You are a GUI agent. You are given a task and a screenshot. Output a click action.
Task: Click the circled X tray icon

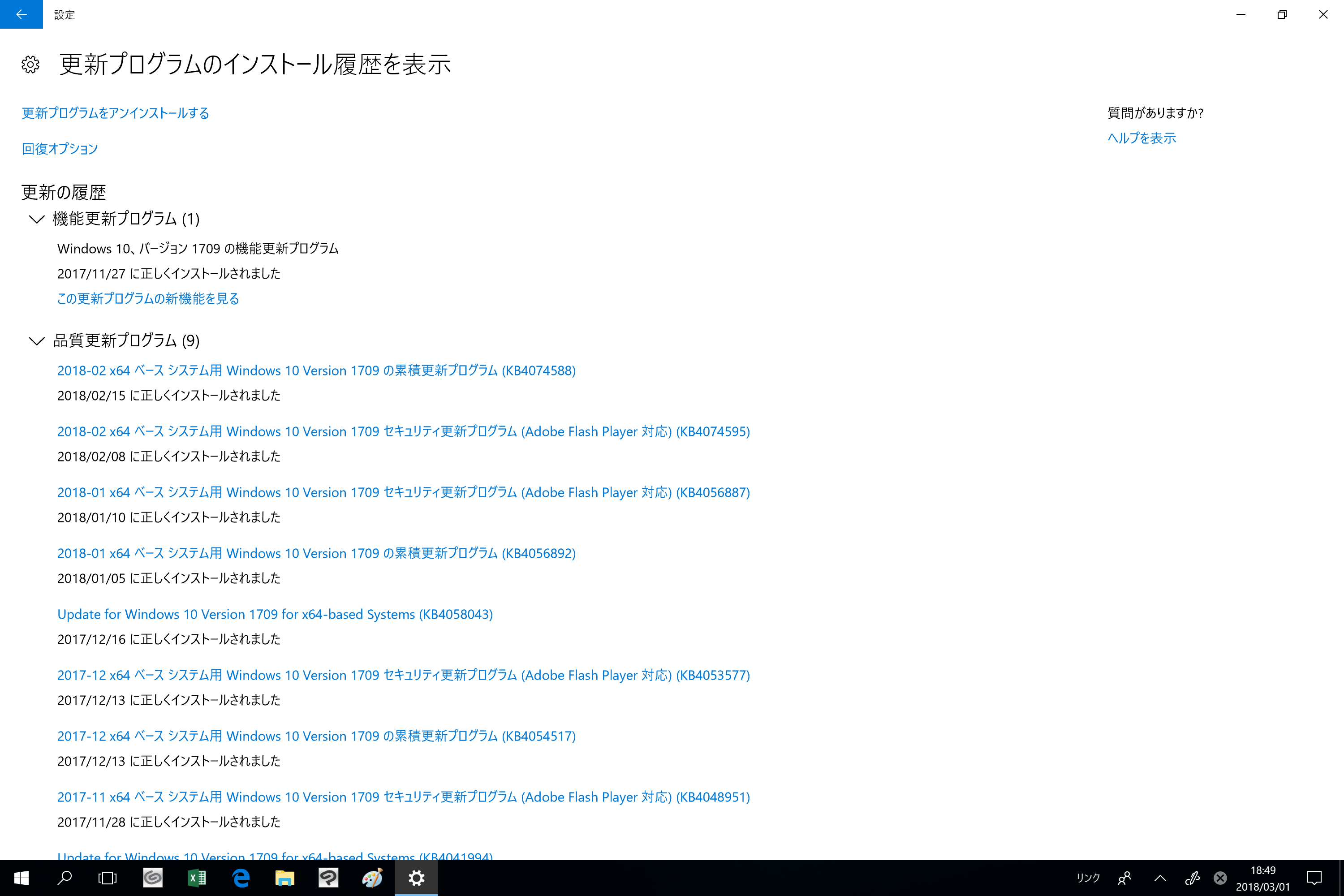click(1220, 878)
